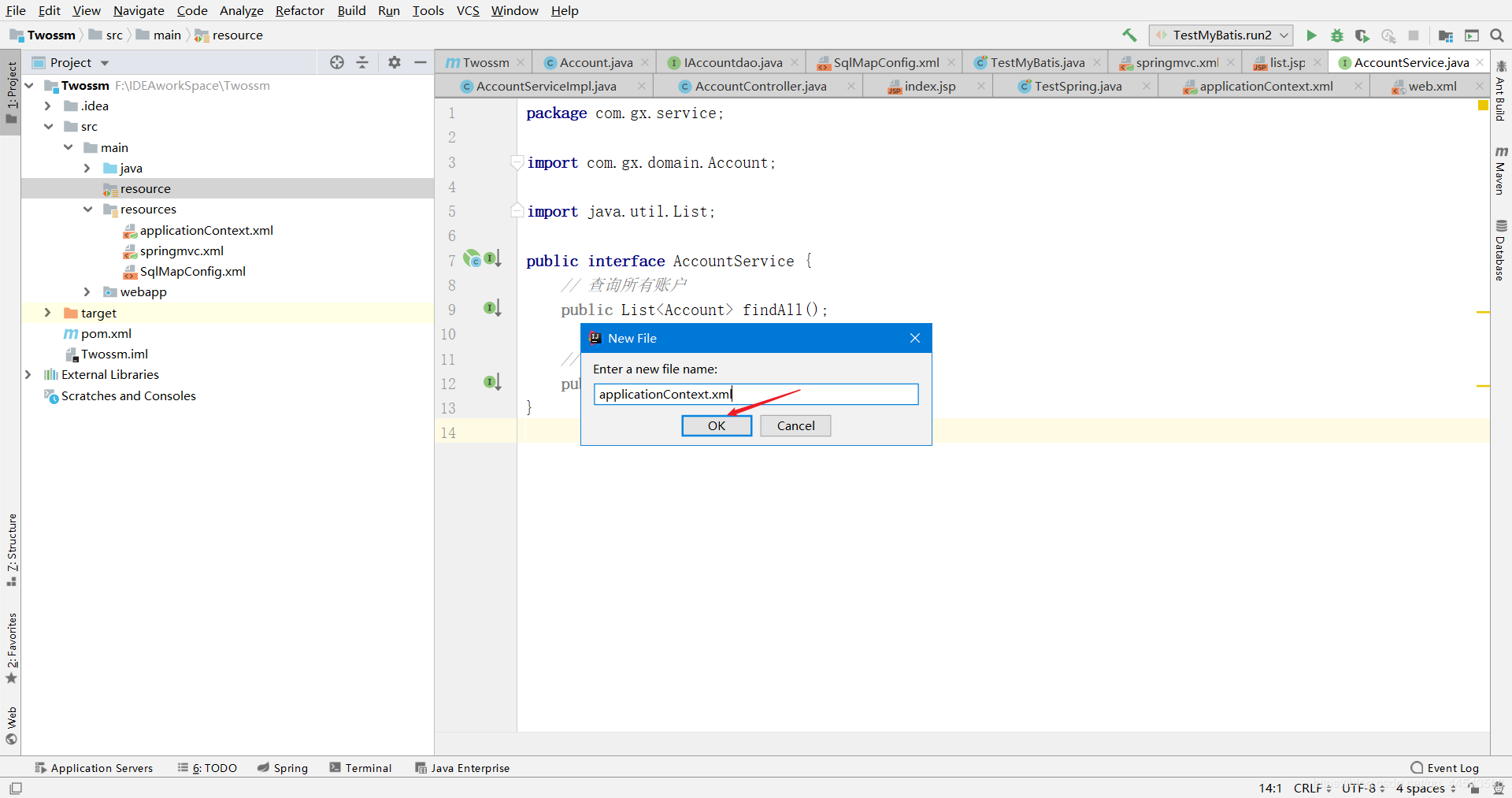Open Project Structure icon in toolbar

(x=1446, y=35)
